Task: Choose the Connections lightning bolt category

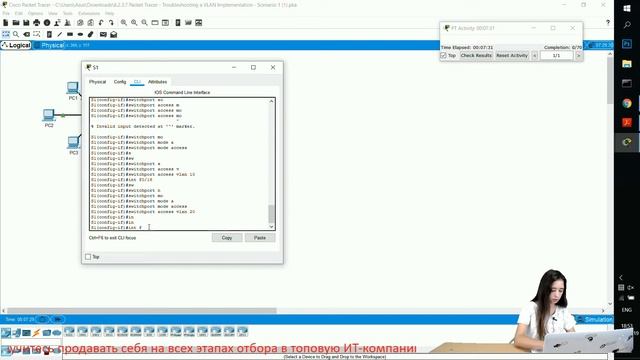Action: click(36, 333)
